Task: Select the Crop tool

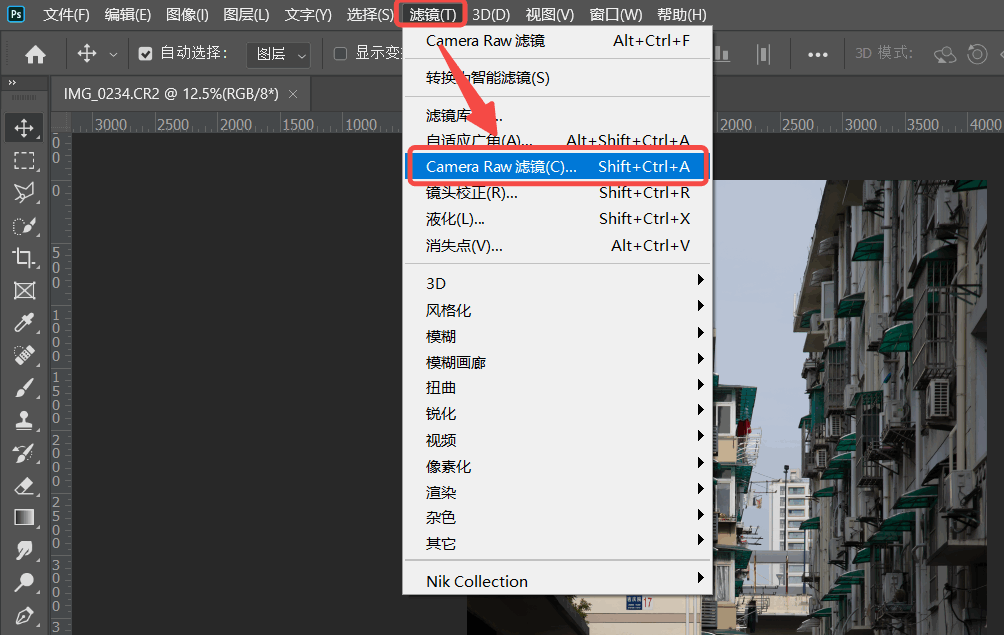Action: (24, 258)
